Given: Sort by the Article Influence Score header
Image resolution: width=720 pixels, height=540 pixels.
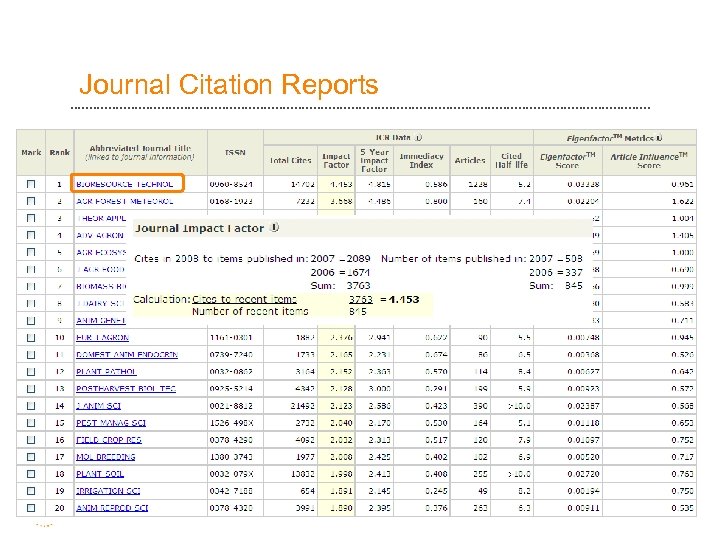Looking at the screenshot, I should pos(649,161).
